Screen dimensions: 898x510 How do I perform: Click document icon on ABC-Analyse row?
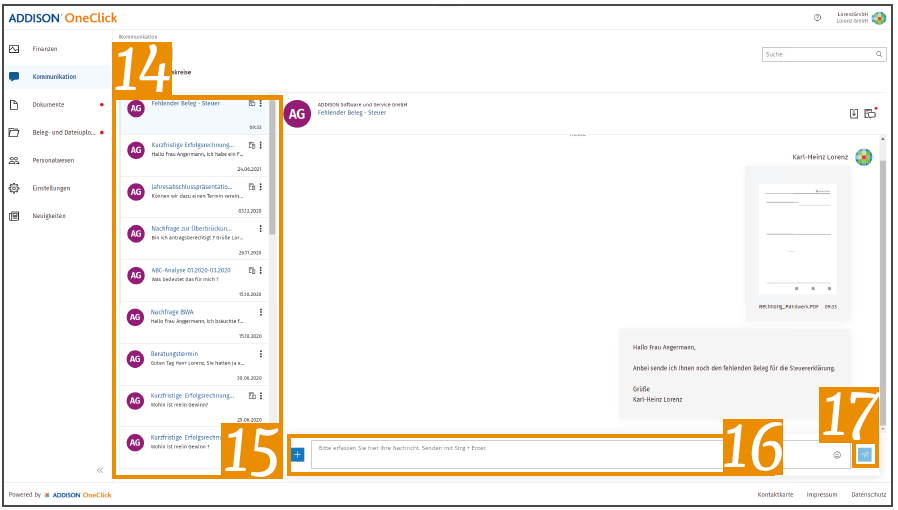(x=251, y=271)
